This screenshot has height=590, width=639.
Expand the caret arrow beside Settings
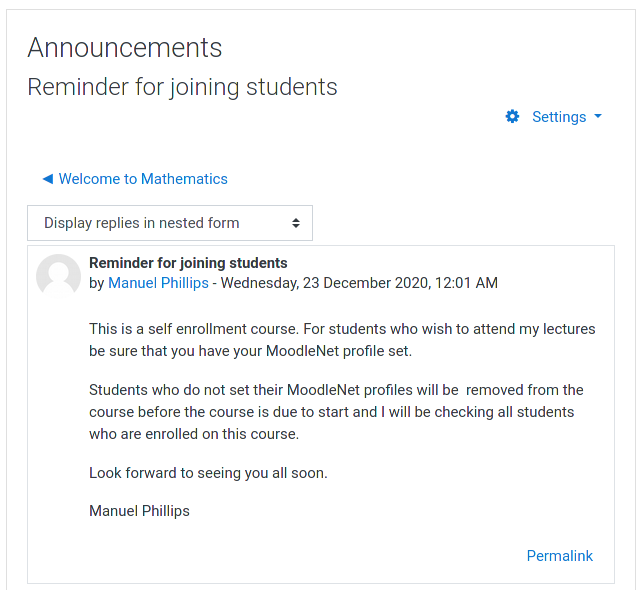click(x=598, y=117)
